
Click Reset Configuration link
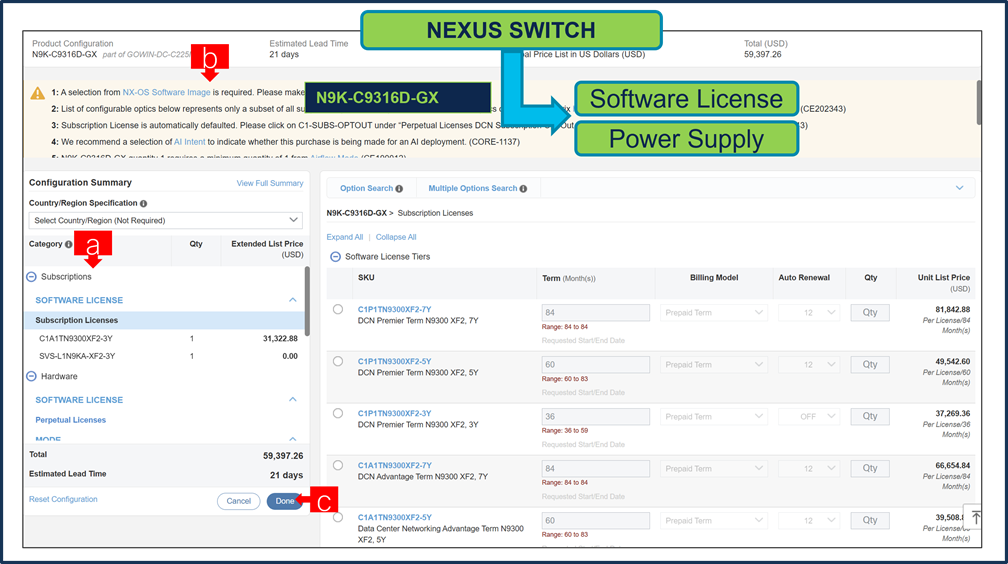[63, 499]
